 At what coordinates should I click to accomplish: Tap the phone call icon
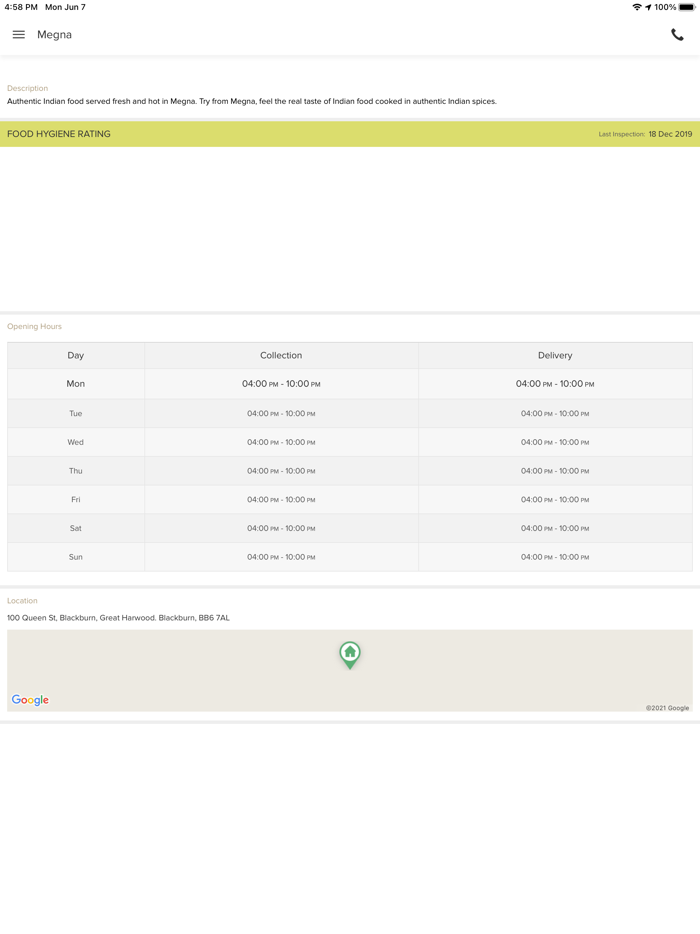point(677,35)
